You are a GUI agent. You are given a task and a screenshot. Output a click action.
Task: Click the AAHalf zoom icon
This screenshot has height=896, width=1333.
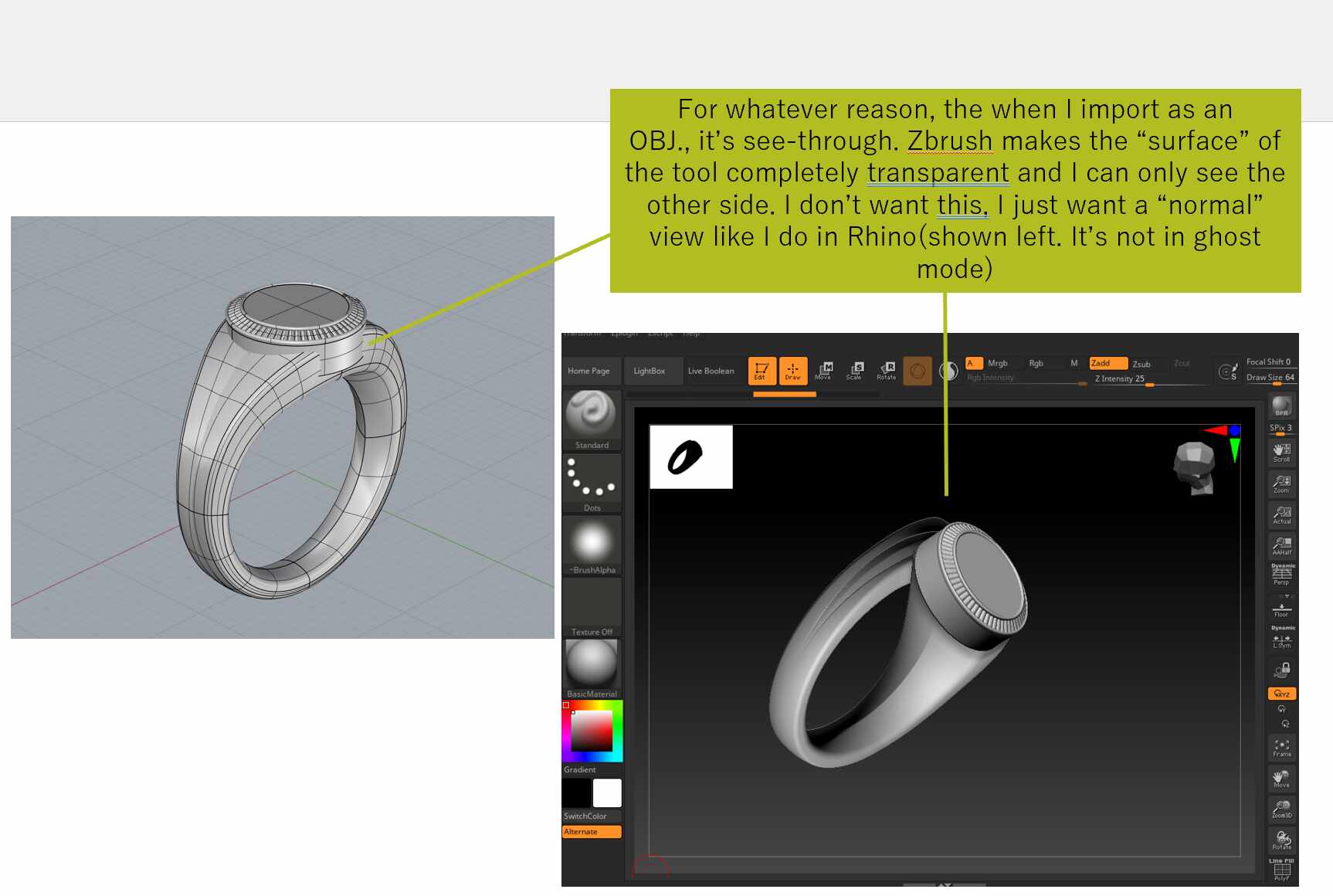1282,546
